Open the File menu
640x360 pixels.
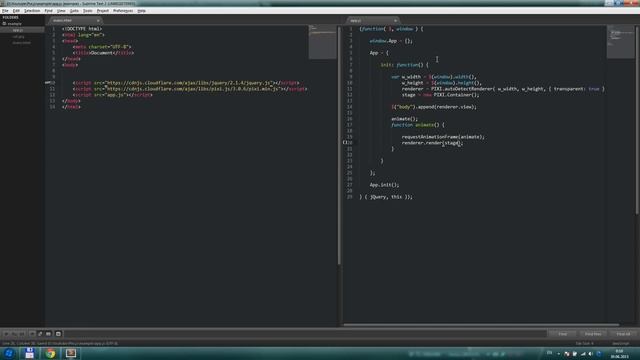coord(5,11)
